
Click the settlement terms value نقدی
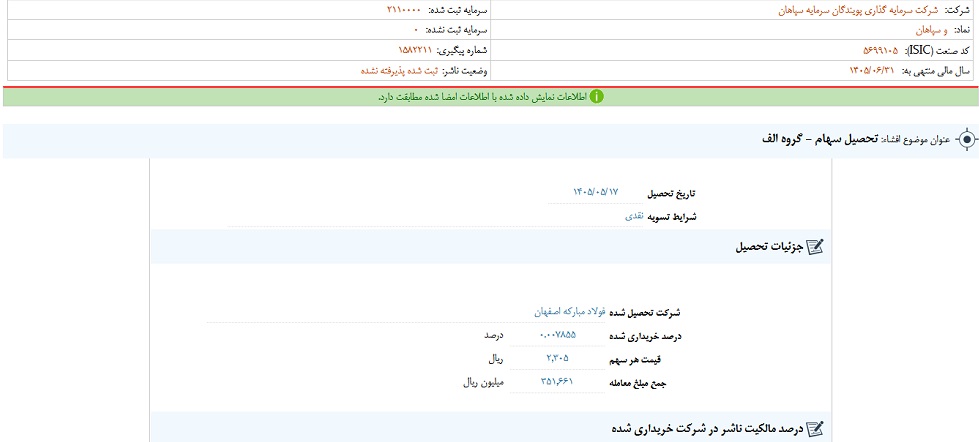pyautogui.click(x=633, y=216)
